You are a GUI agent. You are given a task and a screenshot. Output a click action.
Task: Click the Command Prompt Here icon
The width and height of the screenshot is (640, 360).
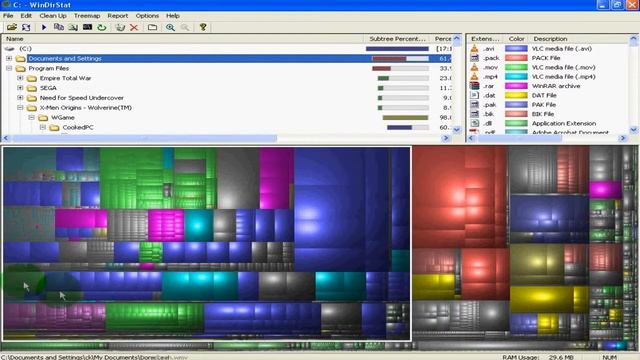point(87,27)
